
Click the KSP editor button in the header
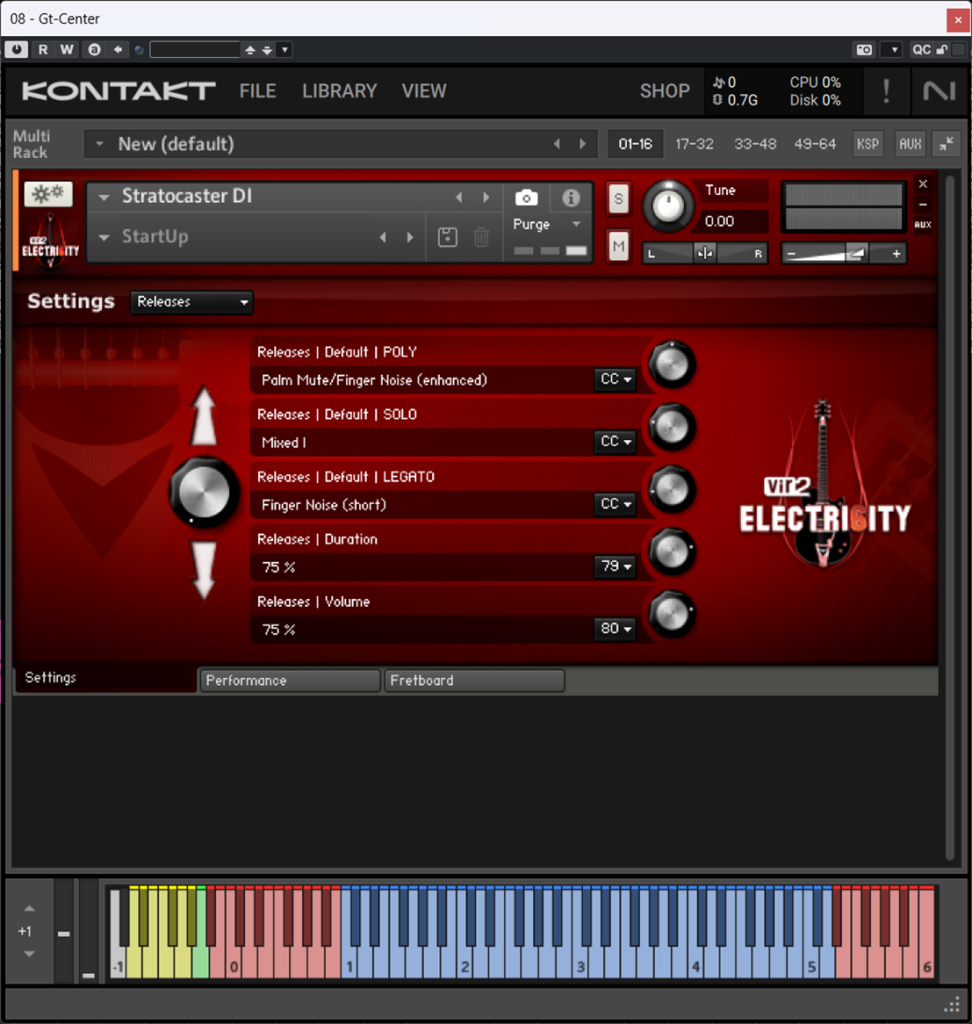867,143
